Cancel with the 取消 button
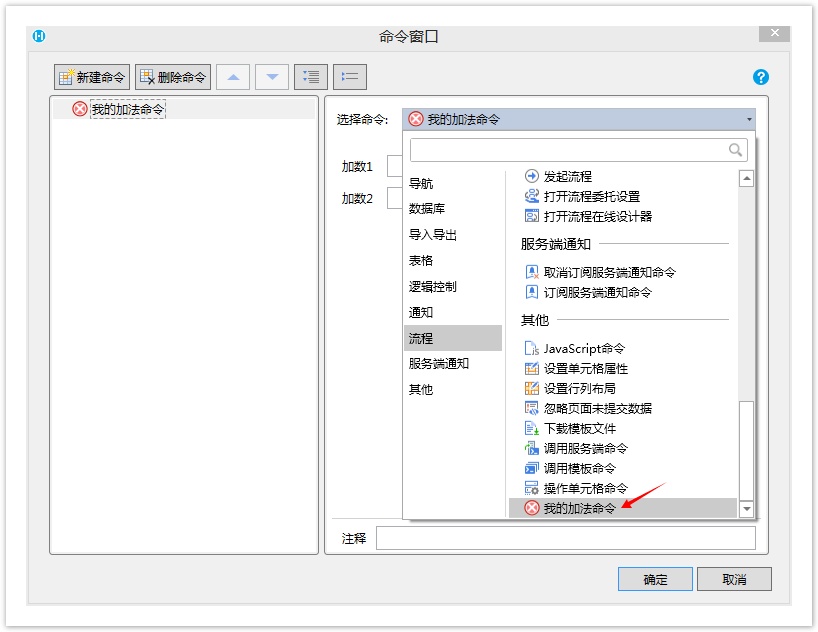The image size is (818, 632). [734, 579]
